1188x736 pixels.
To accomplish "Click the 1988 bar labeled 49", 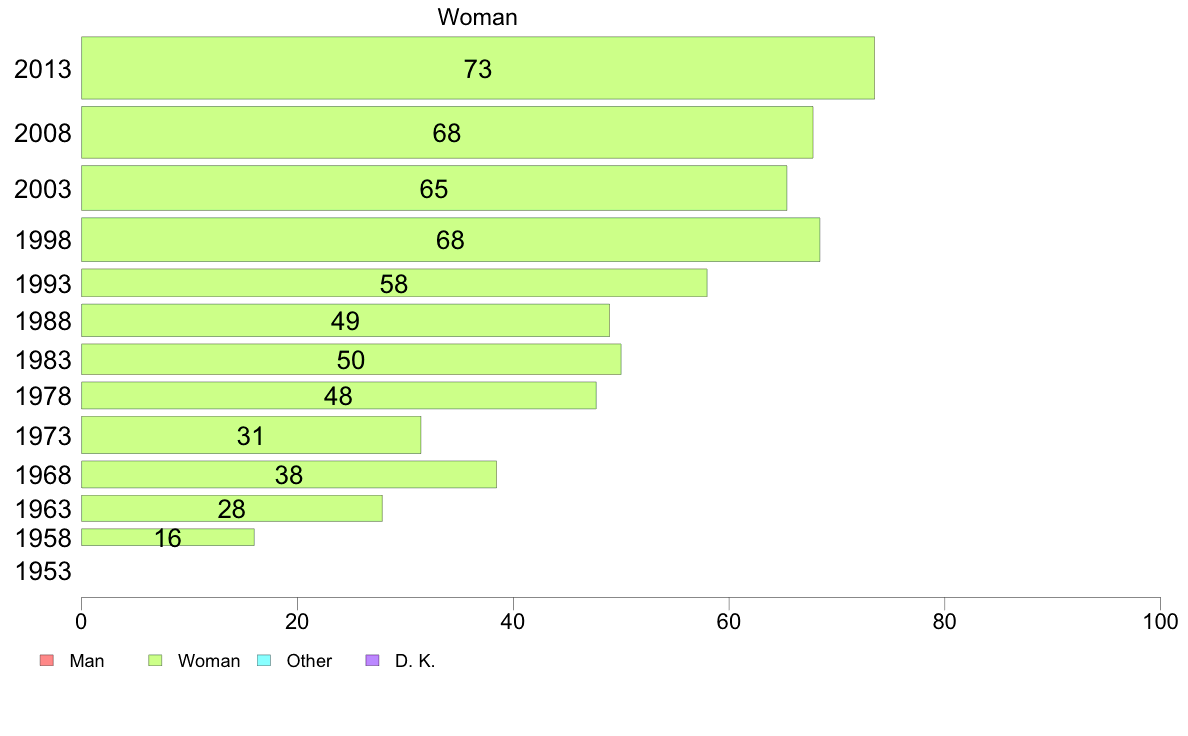I will pos(345,320).
